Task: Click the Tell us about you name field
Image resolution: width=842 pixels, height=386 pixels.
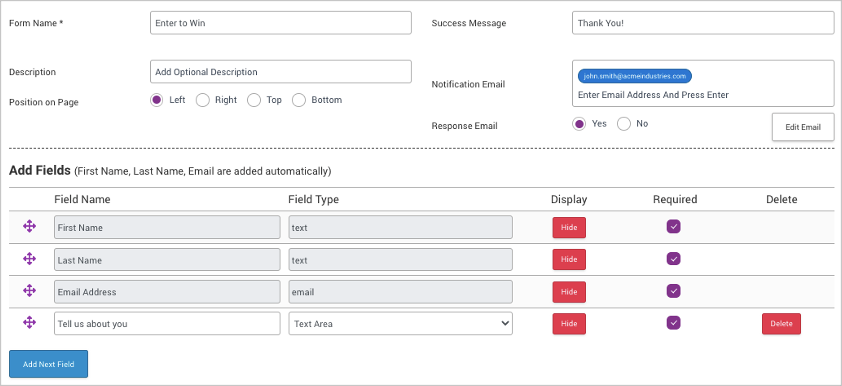Action: pyautogui.click(x=167, y=324)
